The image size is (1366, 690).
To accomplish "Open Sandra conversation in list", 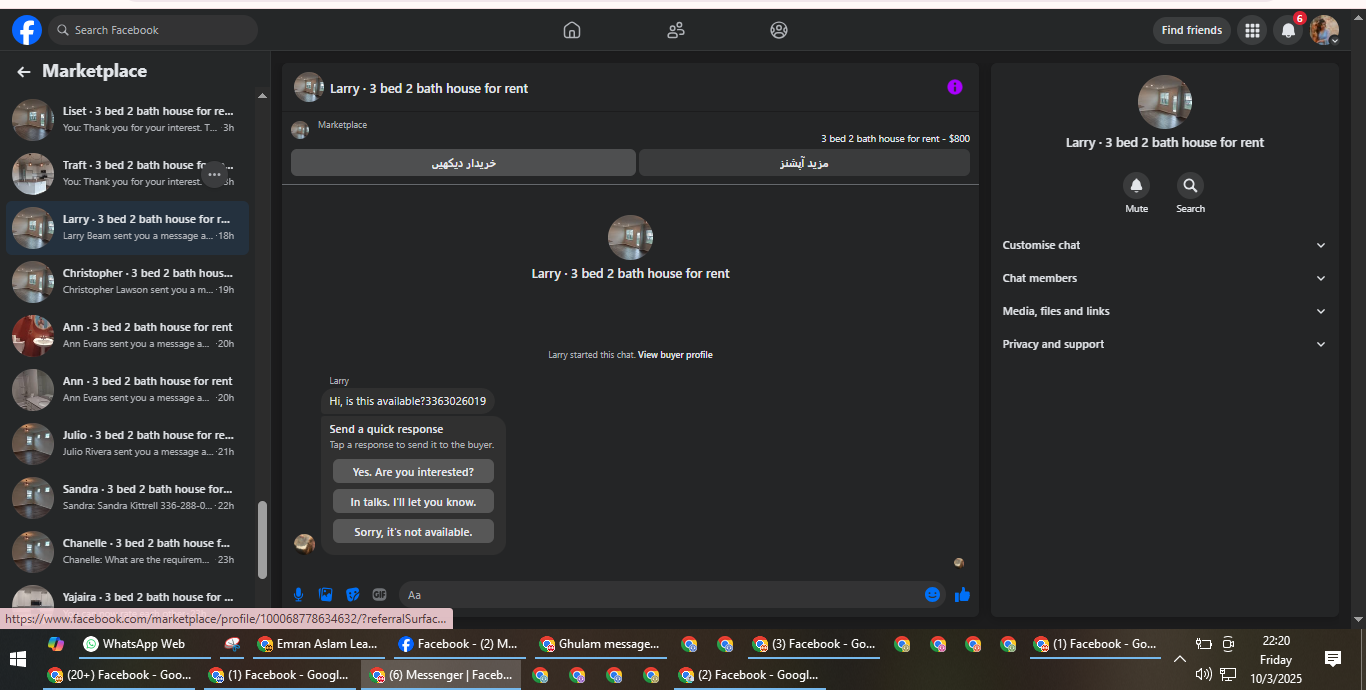I will [128, 498].
